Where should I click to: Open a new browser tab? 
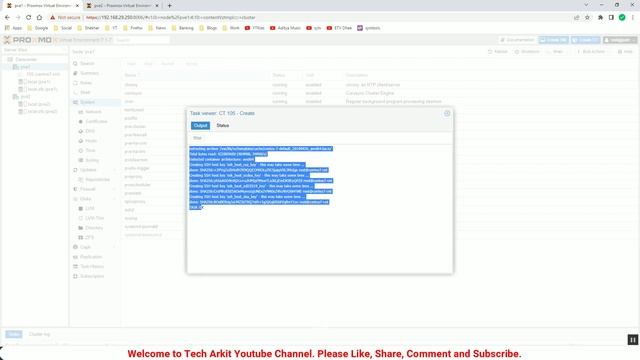(169, 6)
